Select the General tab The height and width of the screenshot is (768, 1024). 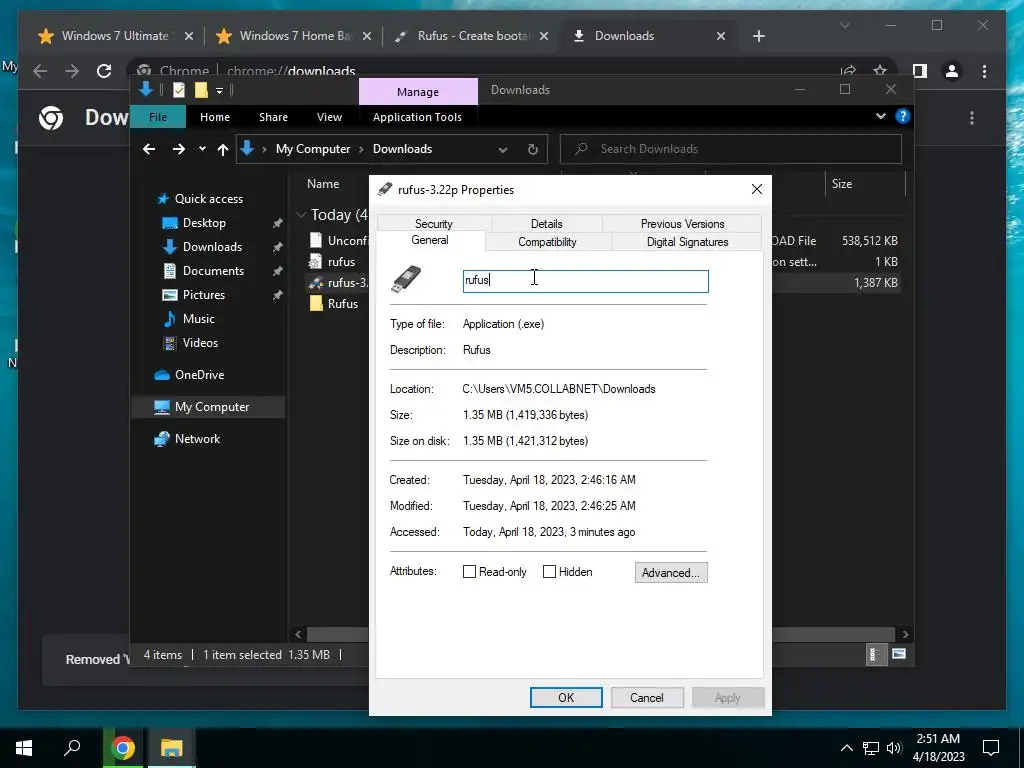(430, 240)
